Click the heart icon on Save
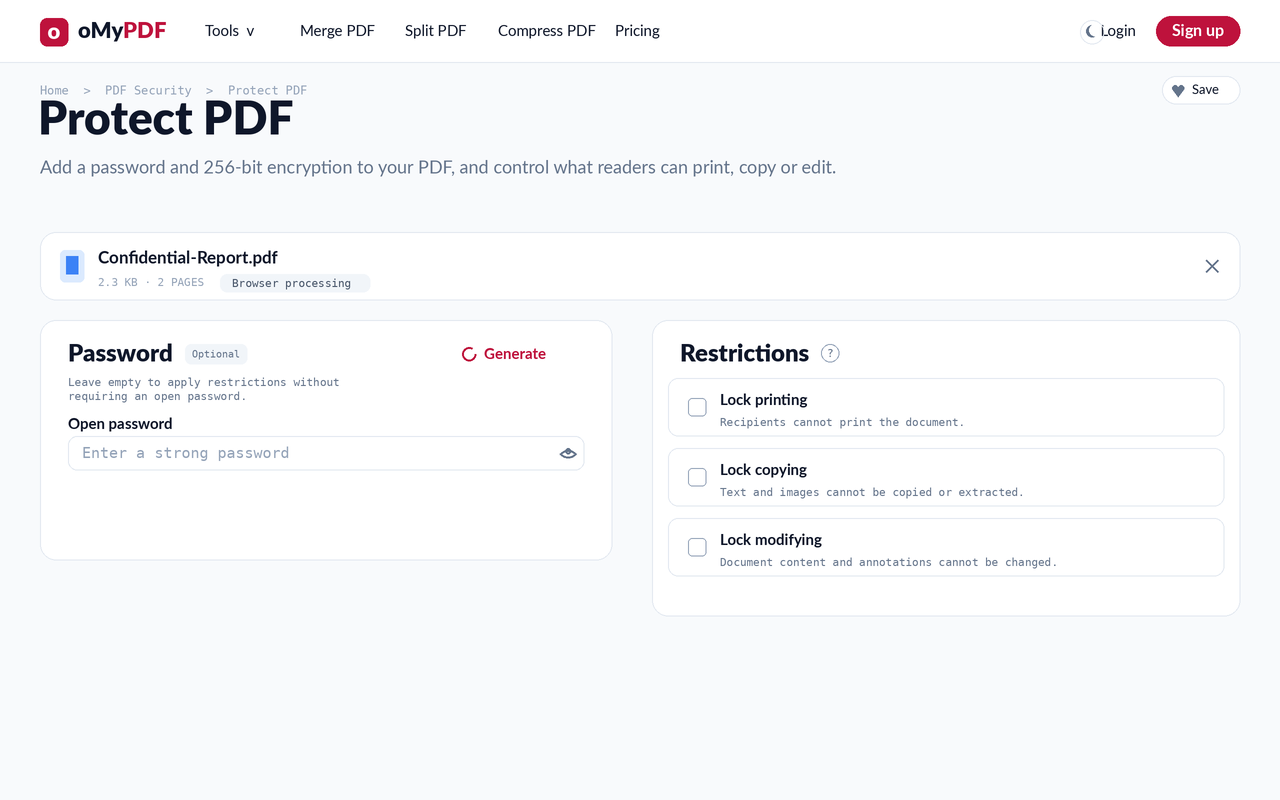The width and height of the screenshot is (1280, 800). coord(1178,90)
